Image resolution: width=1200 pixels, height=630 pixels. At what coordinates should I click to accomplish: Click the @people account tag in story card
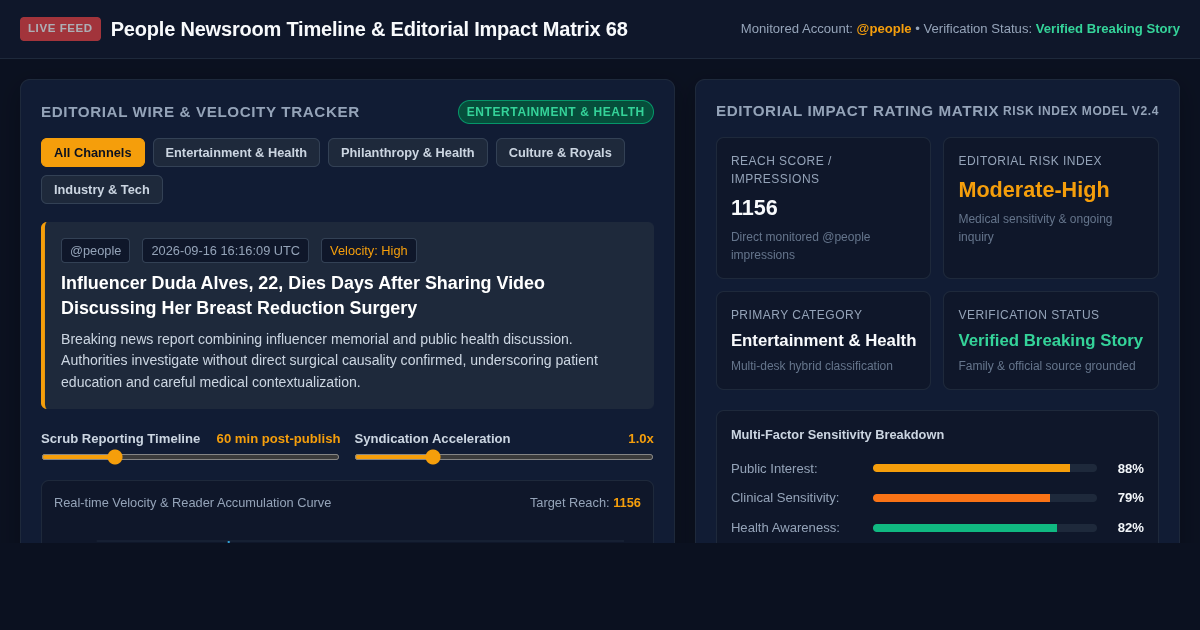[x=95, y=250]
